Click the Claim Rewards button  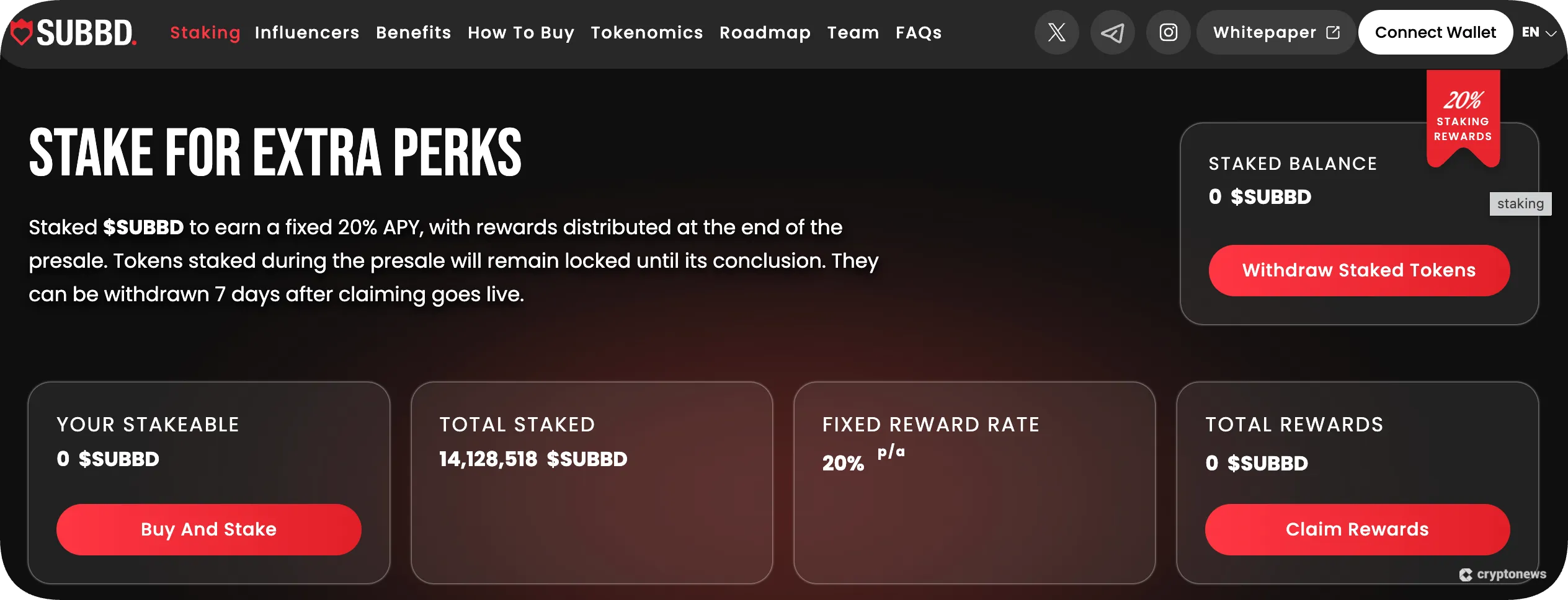click(x=1358, y=529)
